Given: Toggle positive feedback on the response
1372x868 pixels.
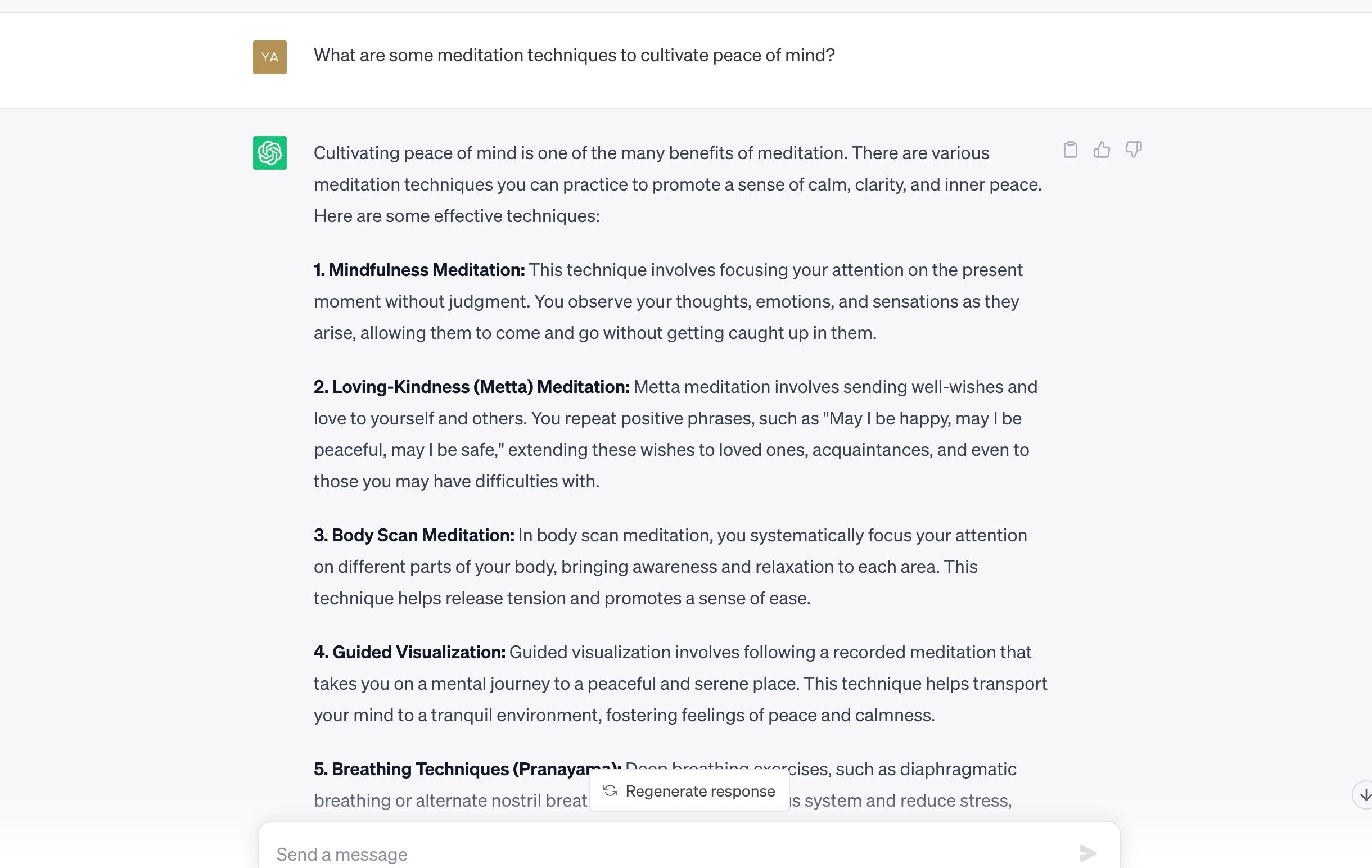Looking at the screenshot, I should coord(1102,150).
